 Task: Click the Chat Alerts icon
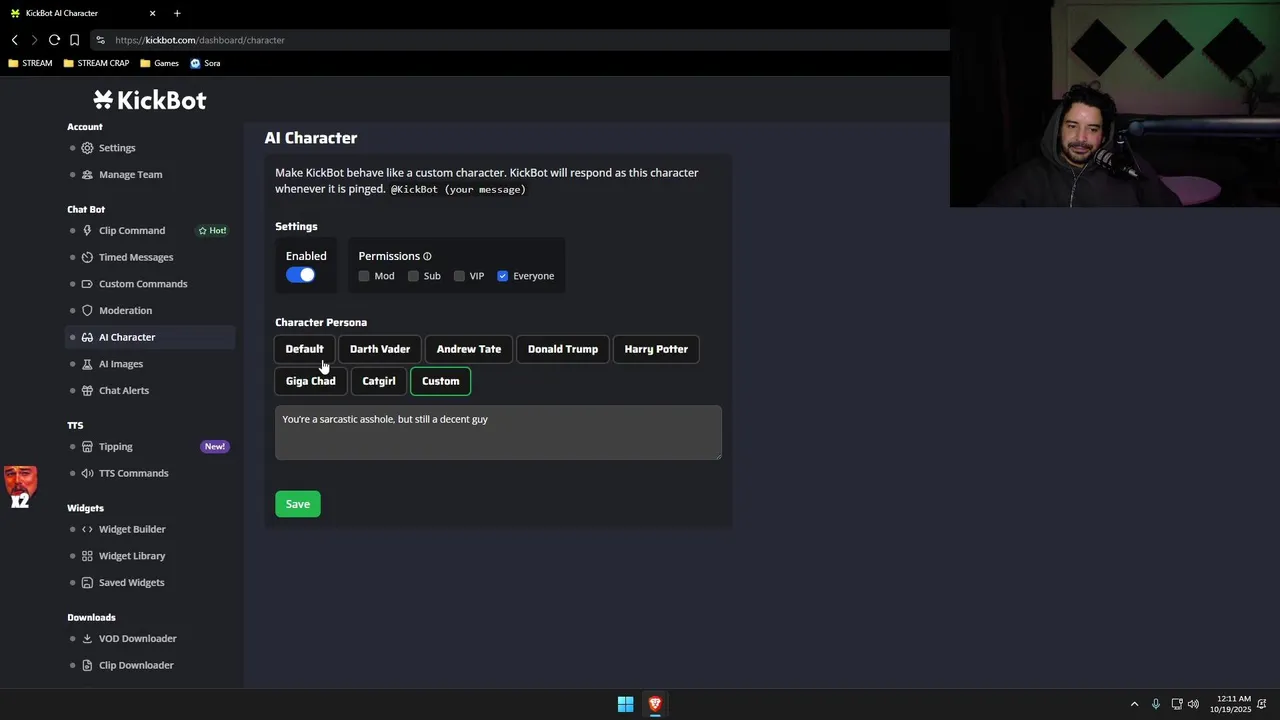[x=87, y=391]
